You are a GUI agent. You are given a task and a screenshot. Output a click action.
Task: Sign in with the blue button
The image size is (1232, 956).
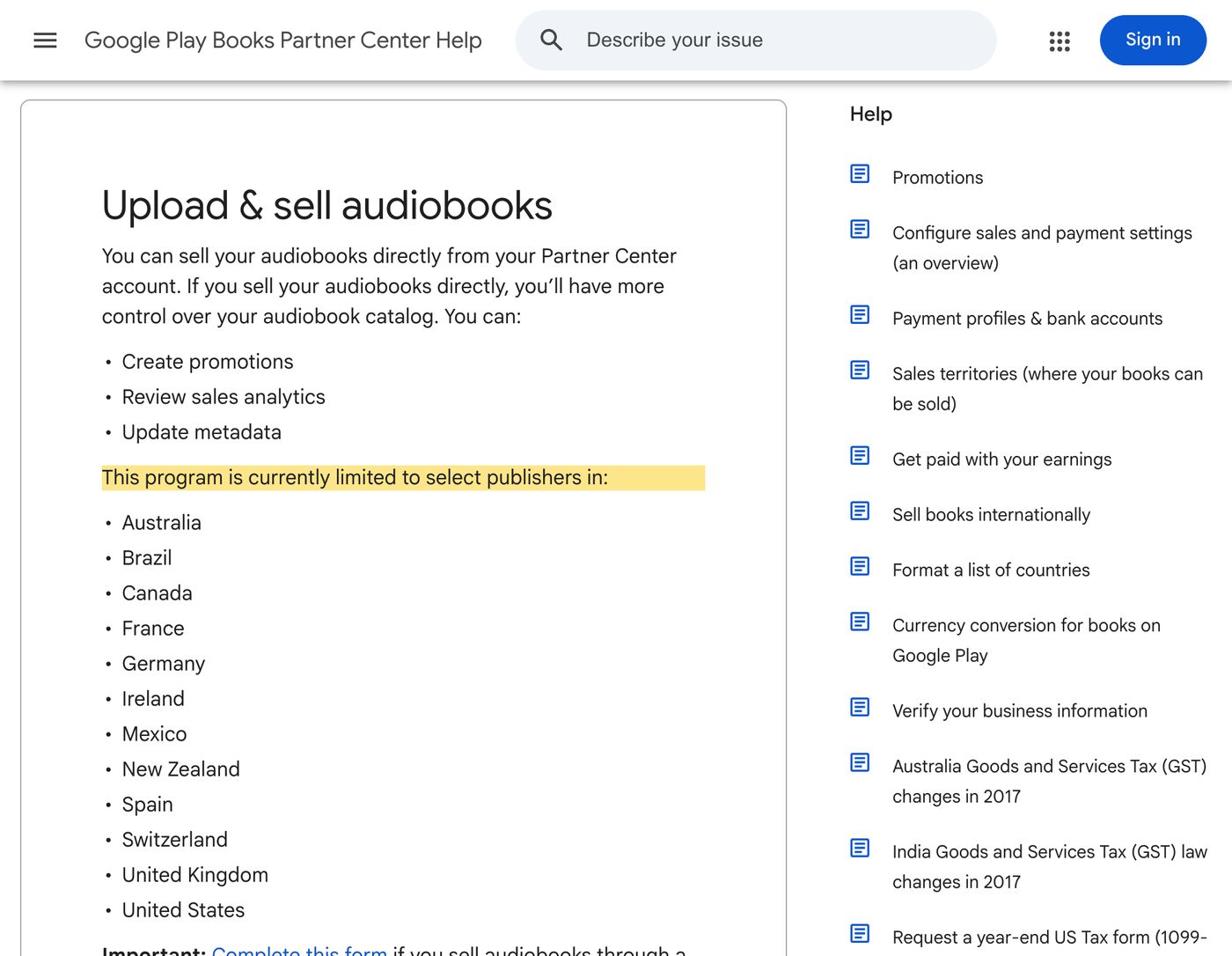click(1153, 40)
